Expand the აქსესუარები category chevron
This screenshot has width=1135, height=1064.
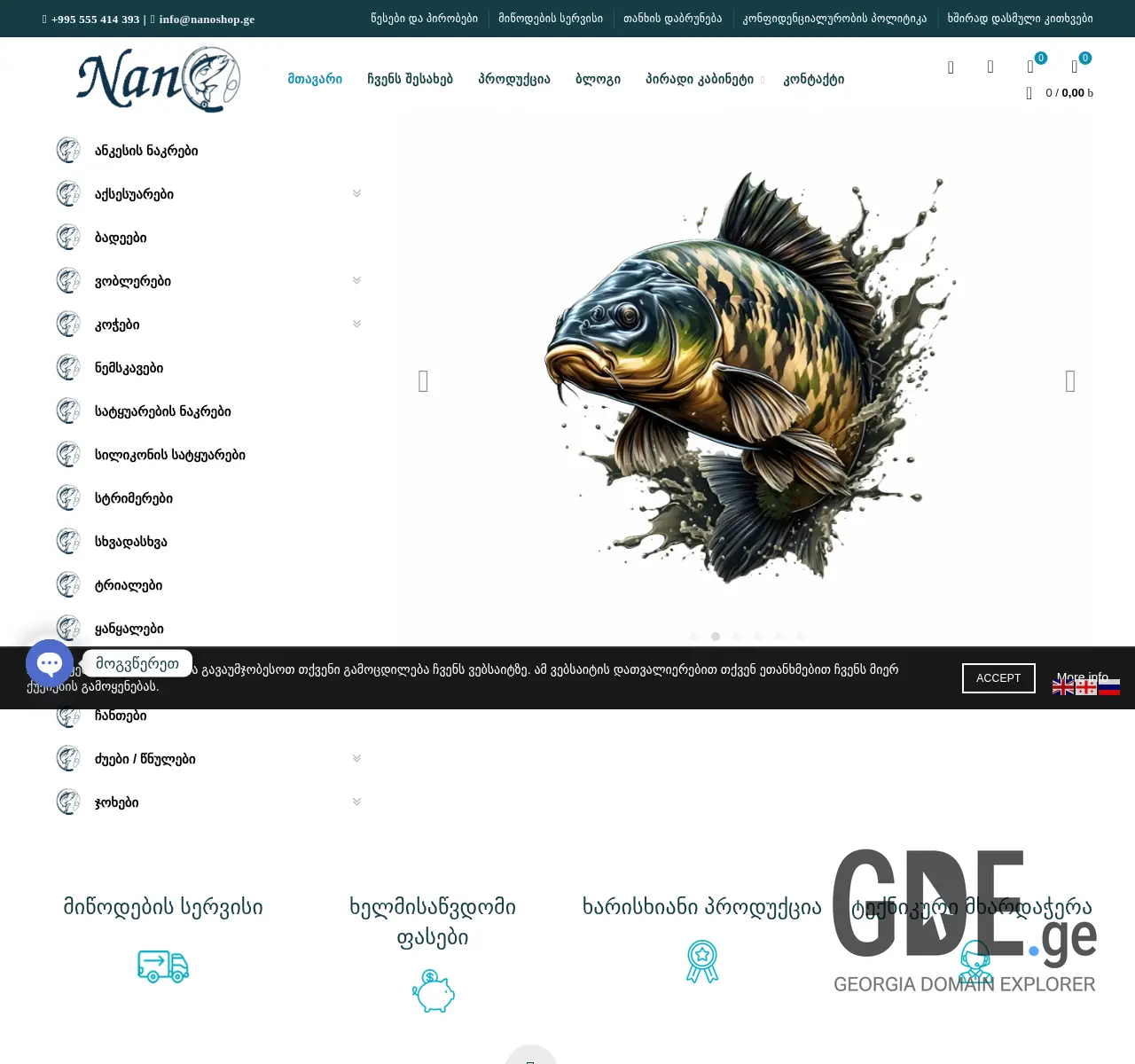point(356,192)
